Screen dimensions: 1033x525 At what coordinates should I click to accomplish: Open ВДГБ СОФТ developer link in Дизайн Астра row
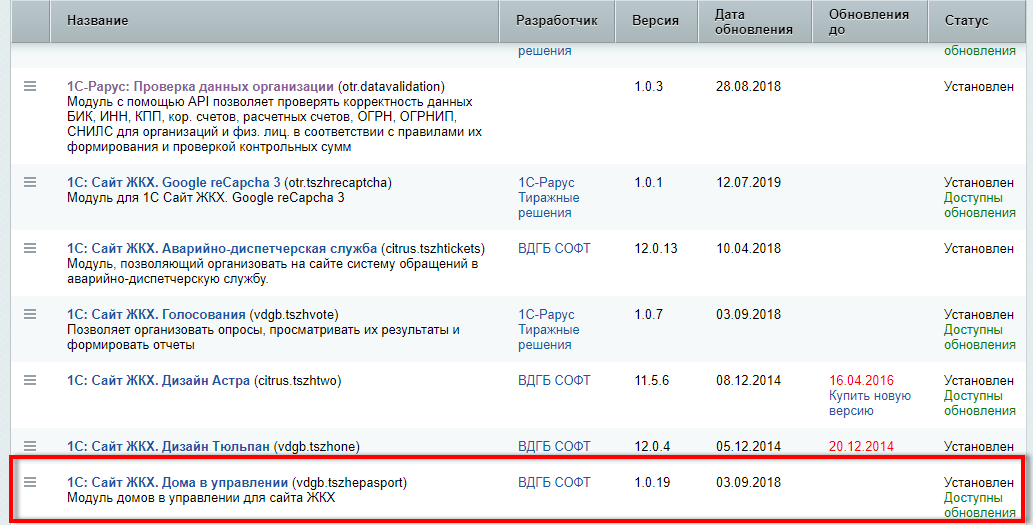[x=554, y=380]
